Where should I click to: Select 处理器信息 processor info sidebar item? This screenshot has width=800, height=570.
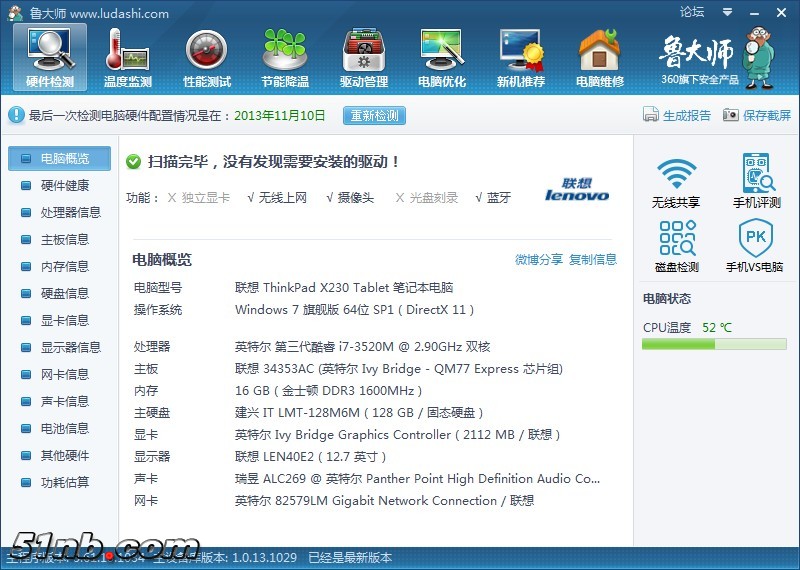(x=70, y=213)
